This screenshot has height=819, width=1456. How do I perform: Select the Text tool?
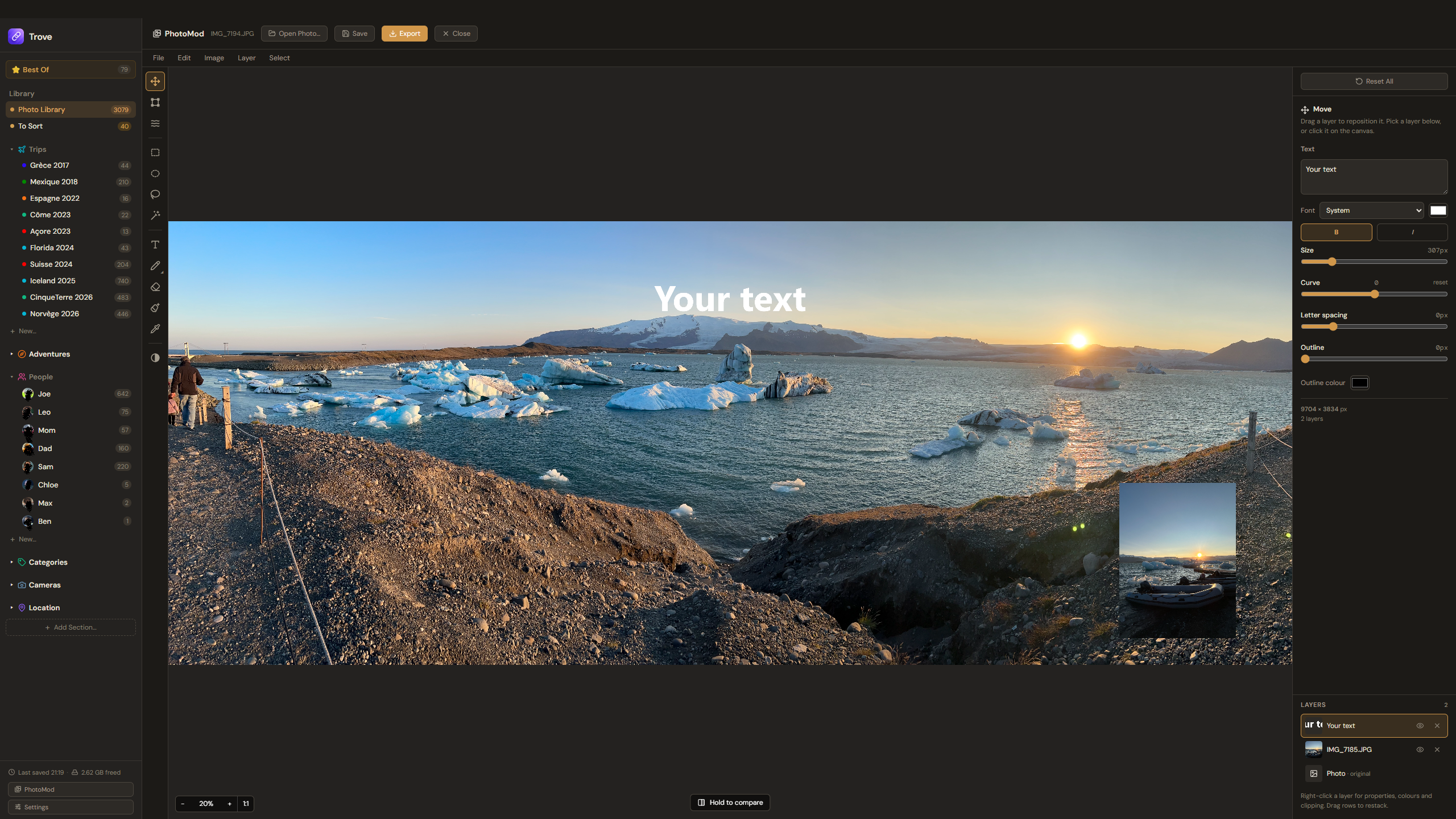coord(155,245)
